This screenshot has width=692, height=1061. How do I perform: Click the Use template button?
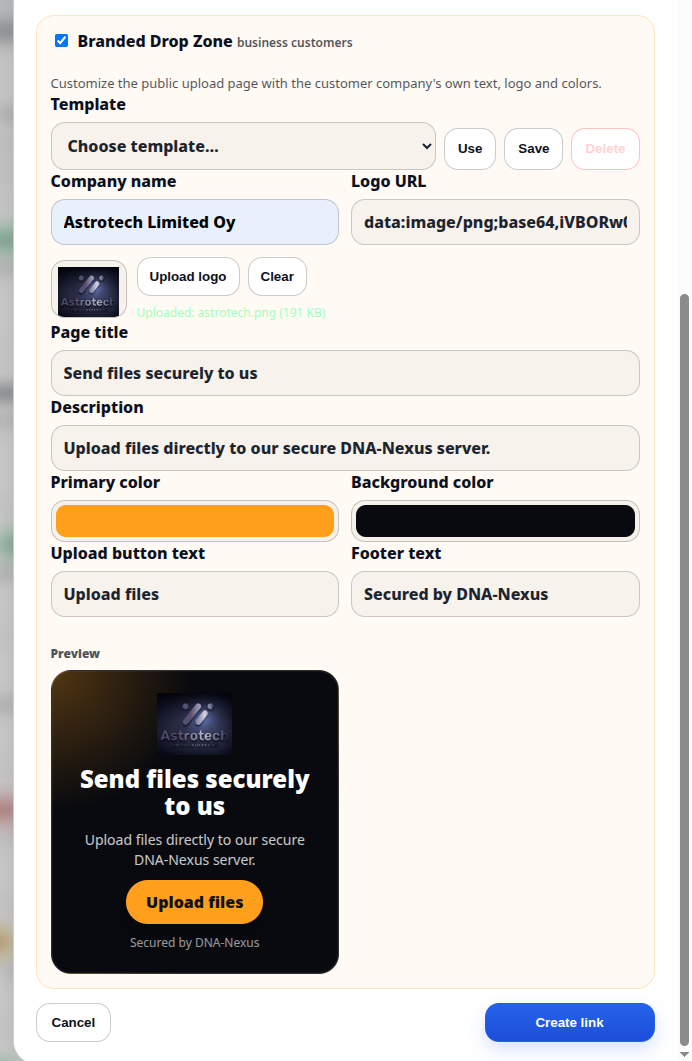(470, 149)
